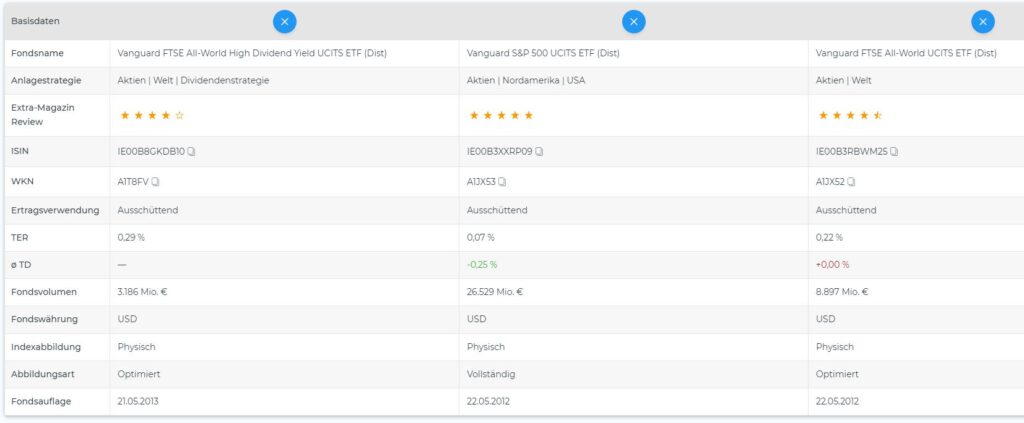Click the TER value 0,22 %
The height and width of the screenshot is (423, 1024).
(x=829, y=238)
